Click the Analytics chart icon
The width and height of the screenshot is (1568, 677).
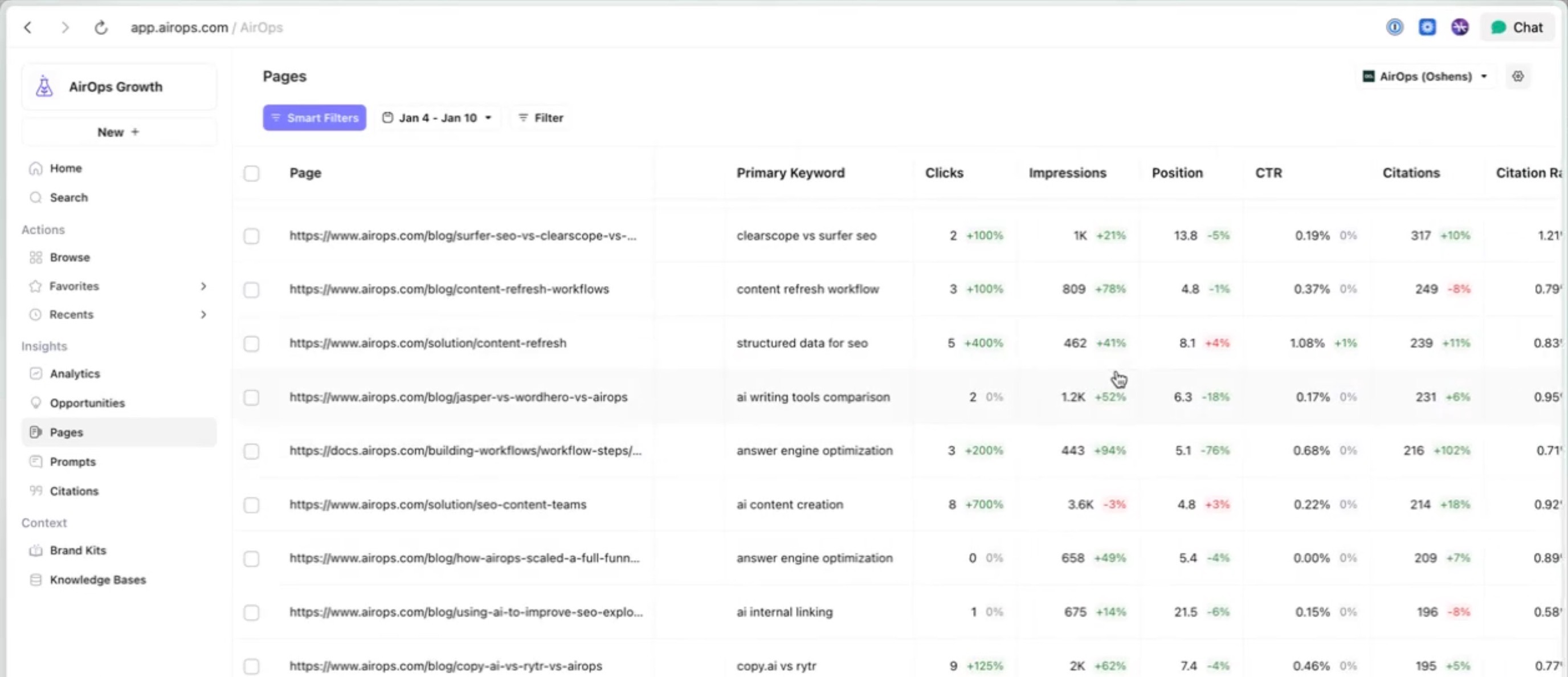coord(36,373)
